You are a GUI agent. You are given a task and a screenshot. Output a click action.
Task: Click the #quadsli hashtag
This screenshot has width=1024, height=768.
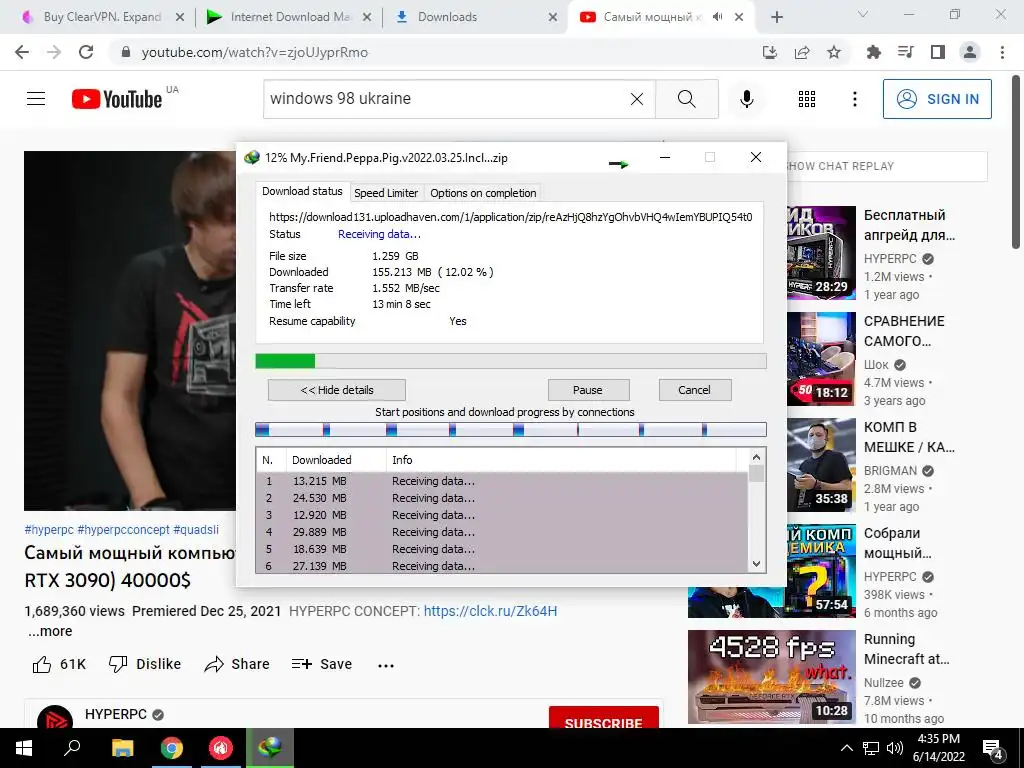pyautogui.click(x=196, y=530)
